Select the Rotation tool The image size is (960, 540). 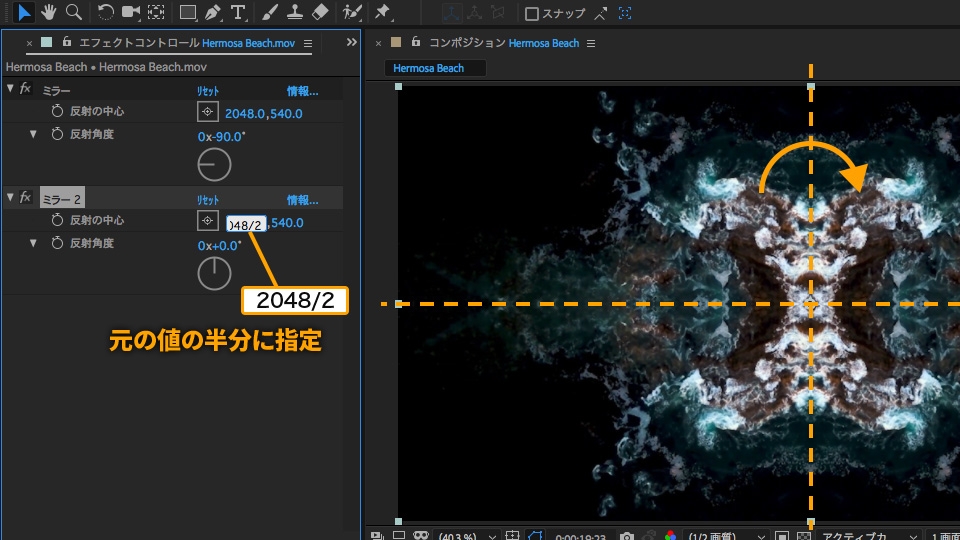coord(105,12)
